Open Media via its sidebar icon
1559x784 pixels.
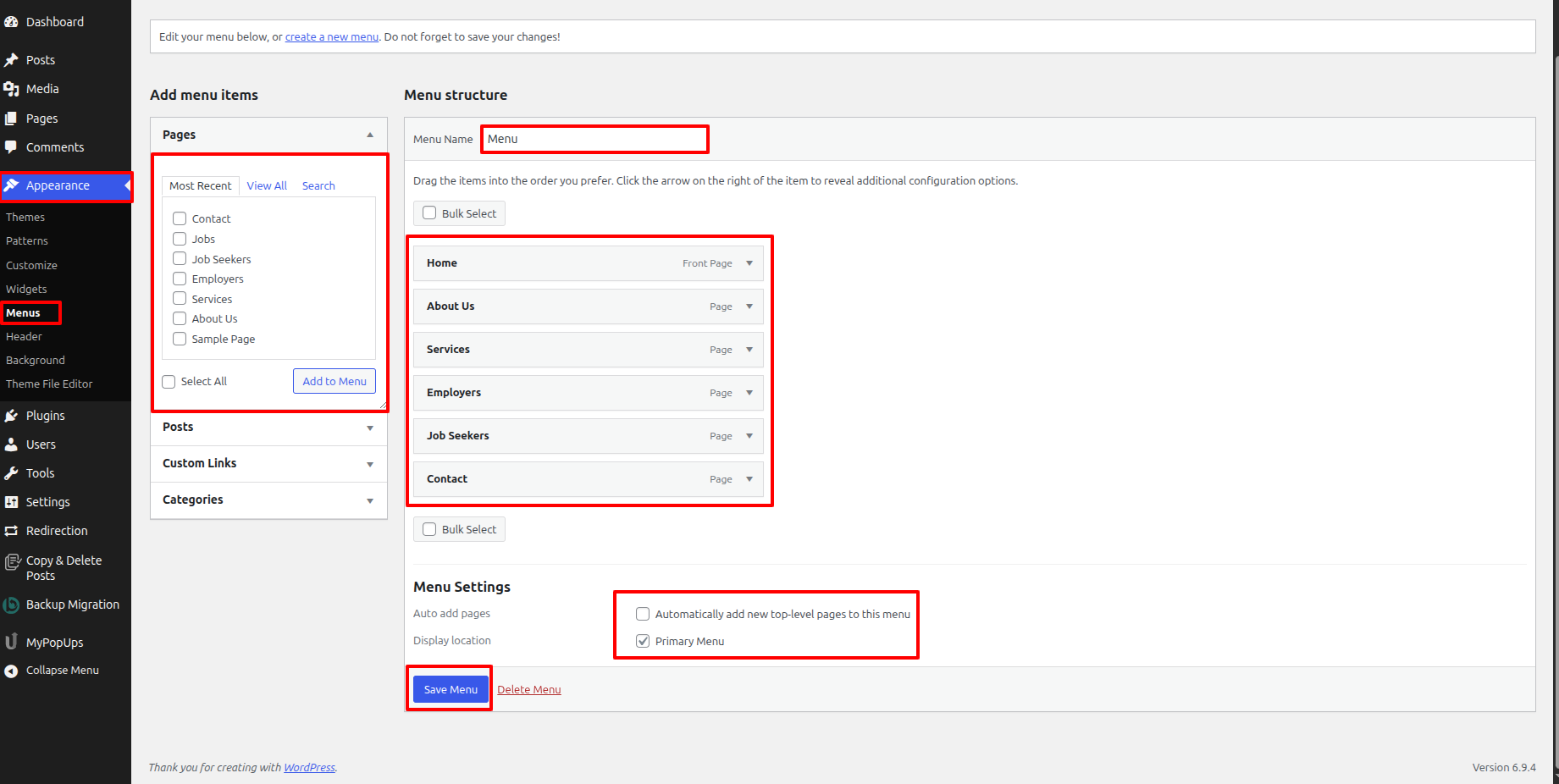click(x=11, y=89)
